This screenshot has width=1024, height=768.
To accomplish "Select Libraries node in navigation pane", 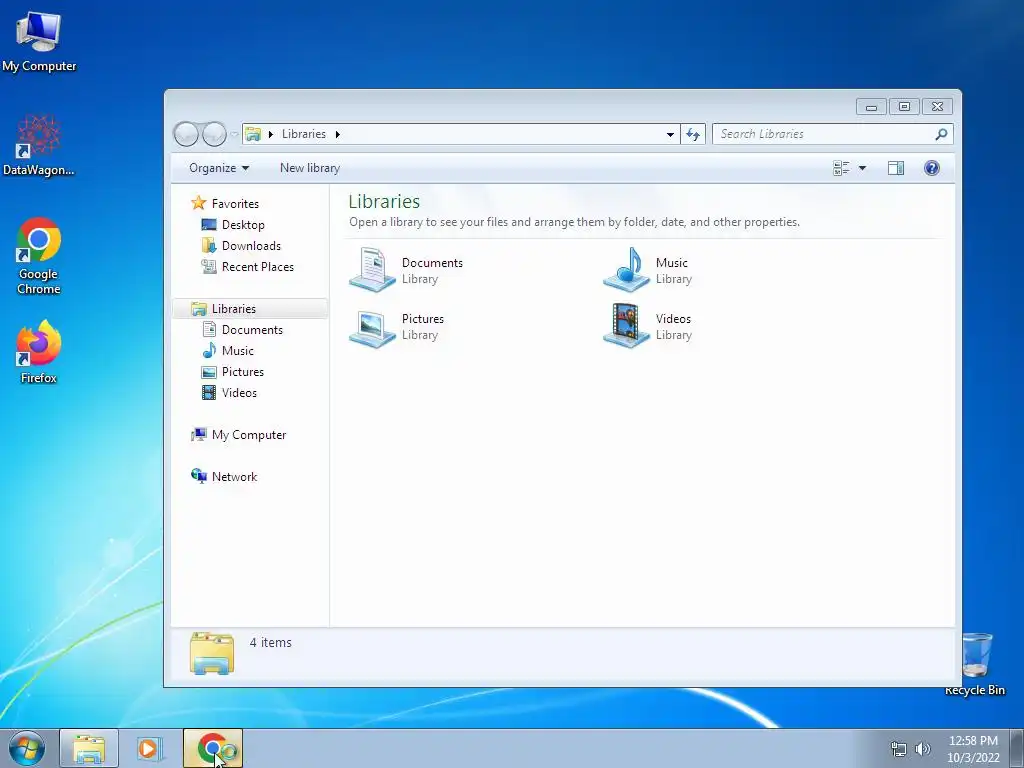I will point(250,308).
